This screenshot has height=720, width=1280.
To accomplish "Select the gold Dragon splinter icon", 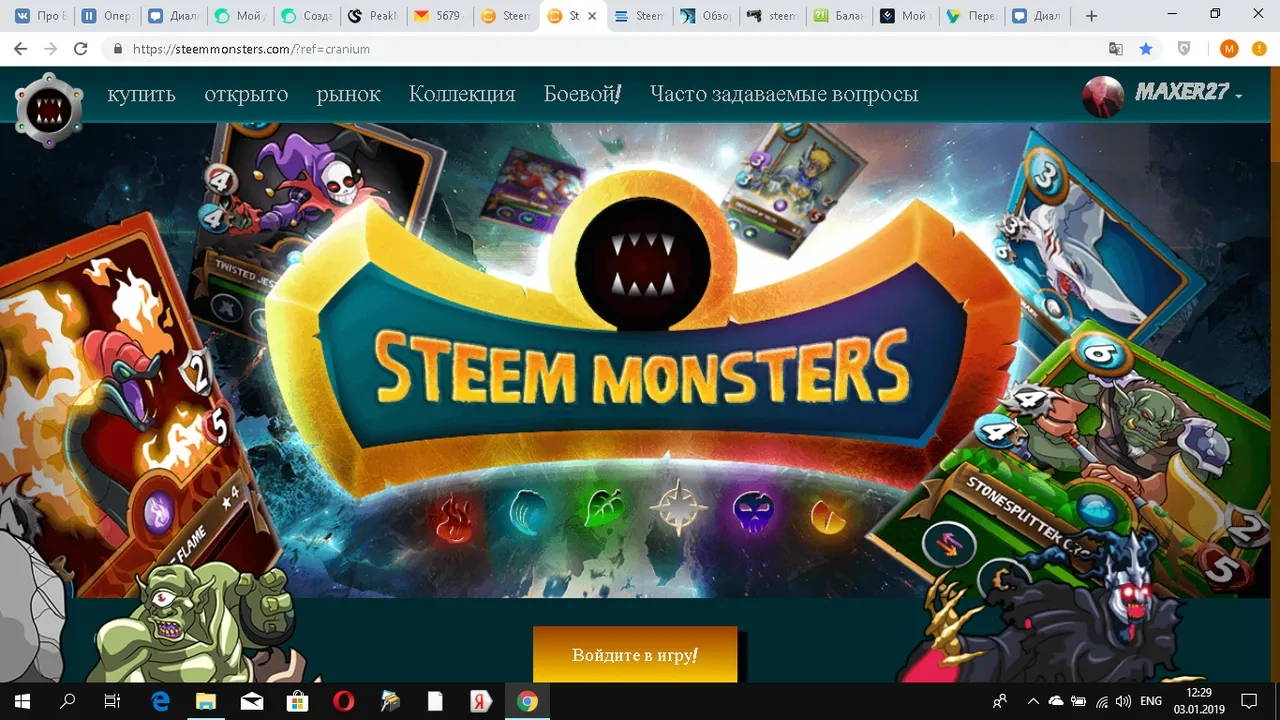I will click(x=828, y=517).
